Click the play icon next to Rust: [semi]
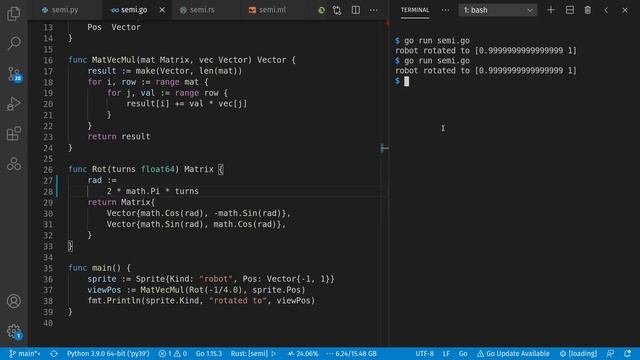 [274, 353]
